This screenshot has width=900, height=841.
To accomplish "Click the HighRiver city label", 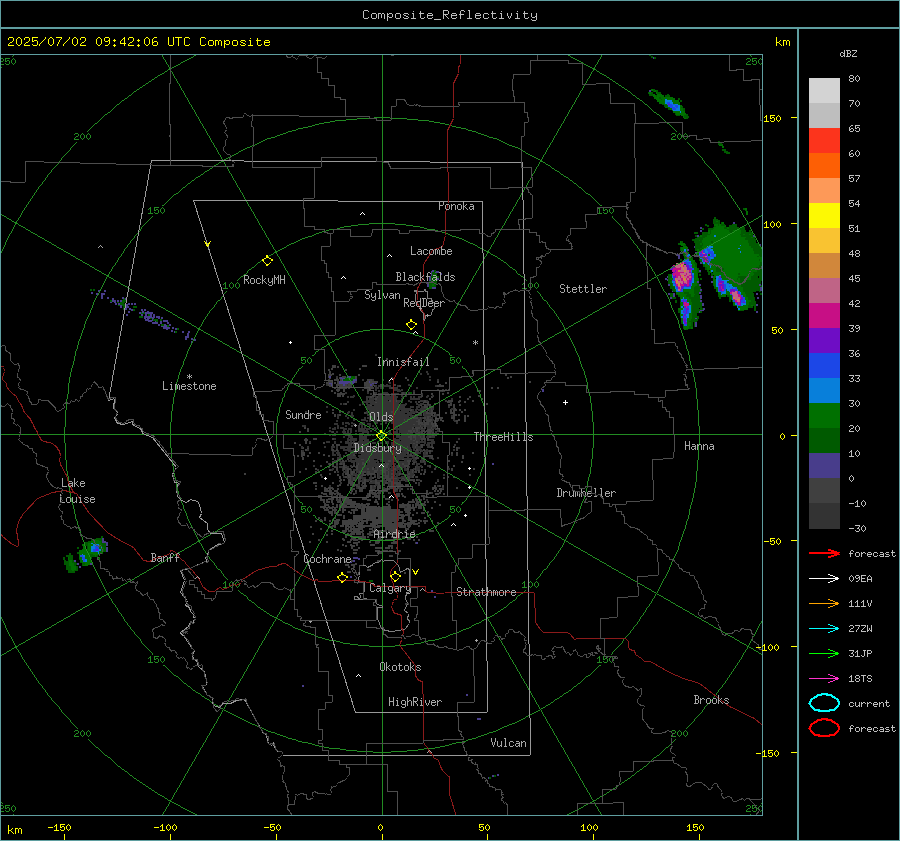I will [415, 702].
